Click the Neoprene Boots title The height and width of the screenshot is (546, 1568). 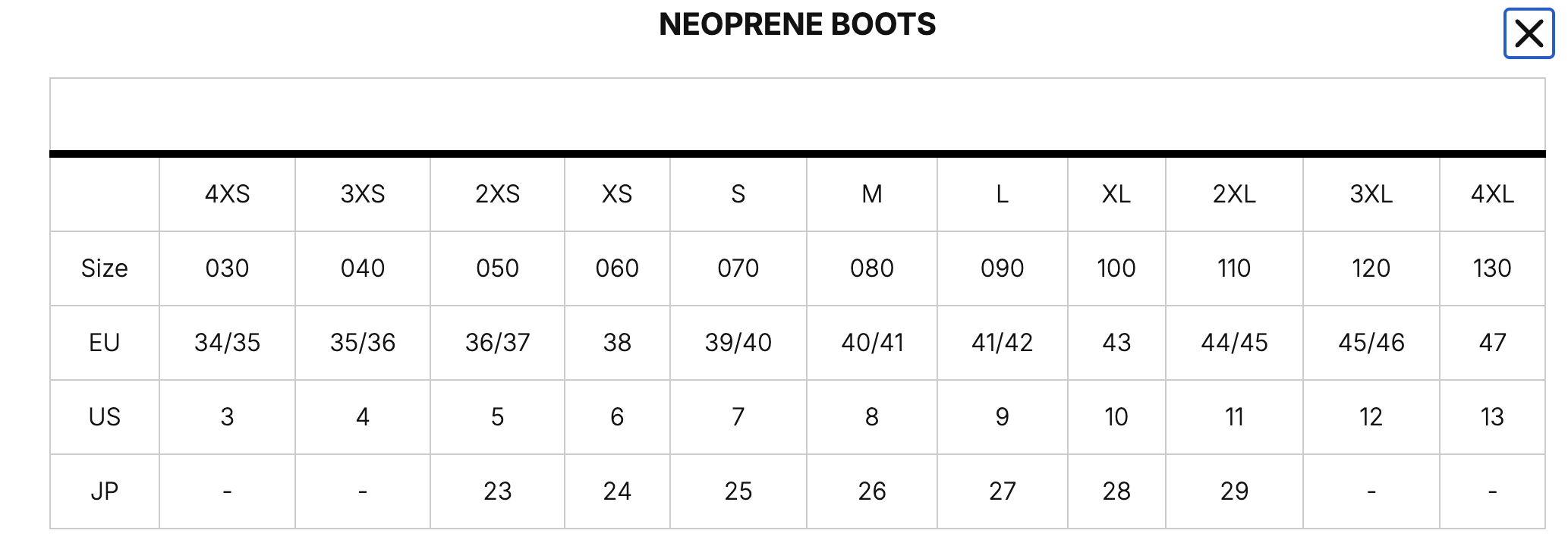[797, 24]
